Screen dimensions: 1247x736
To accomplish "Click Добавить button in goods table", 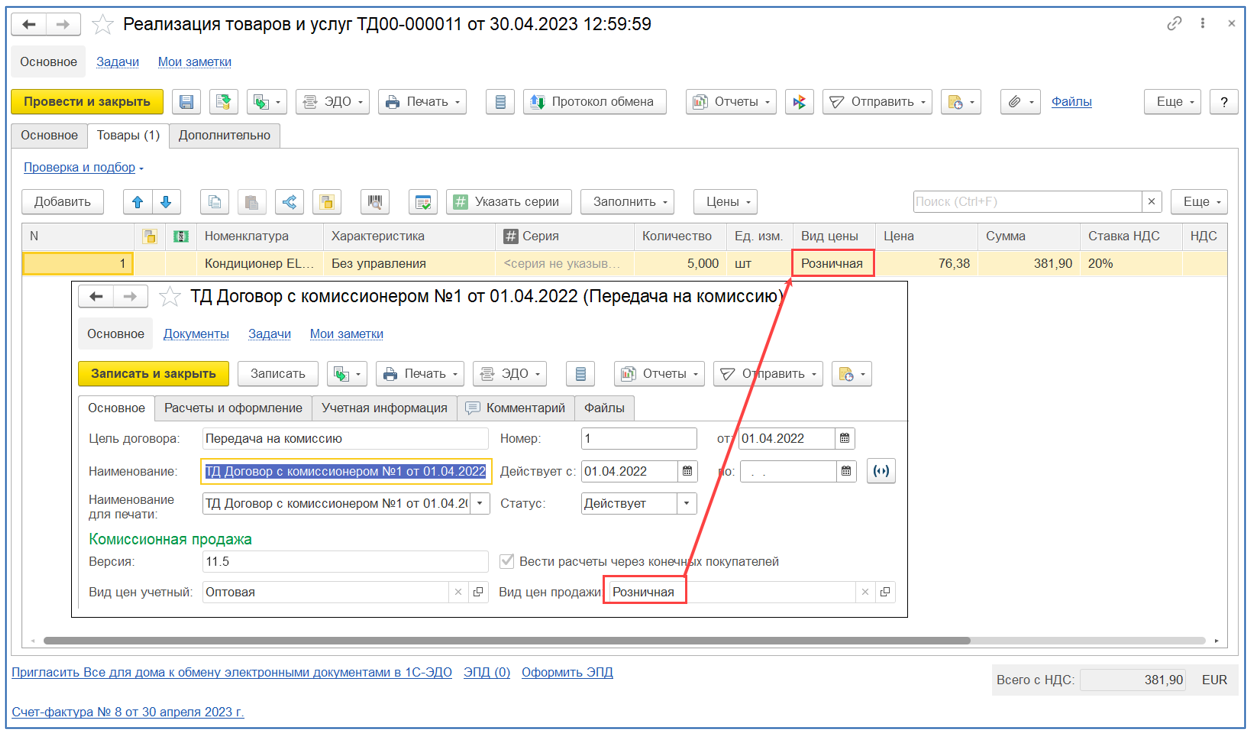I will (x=62, y=202).
